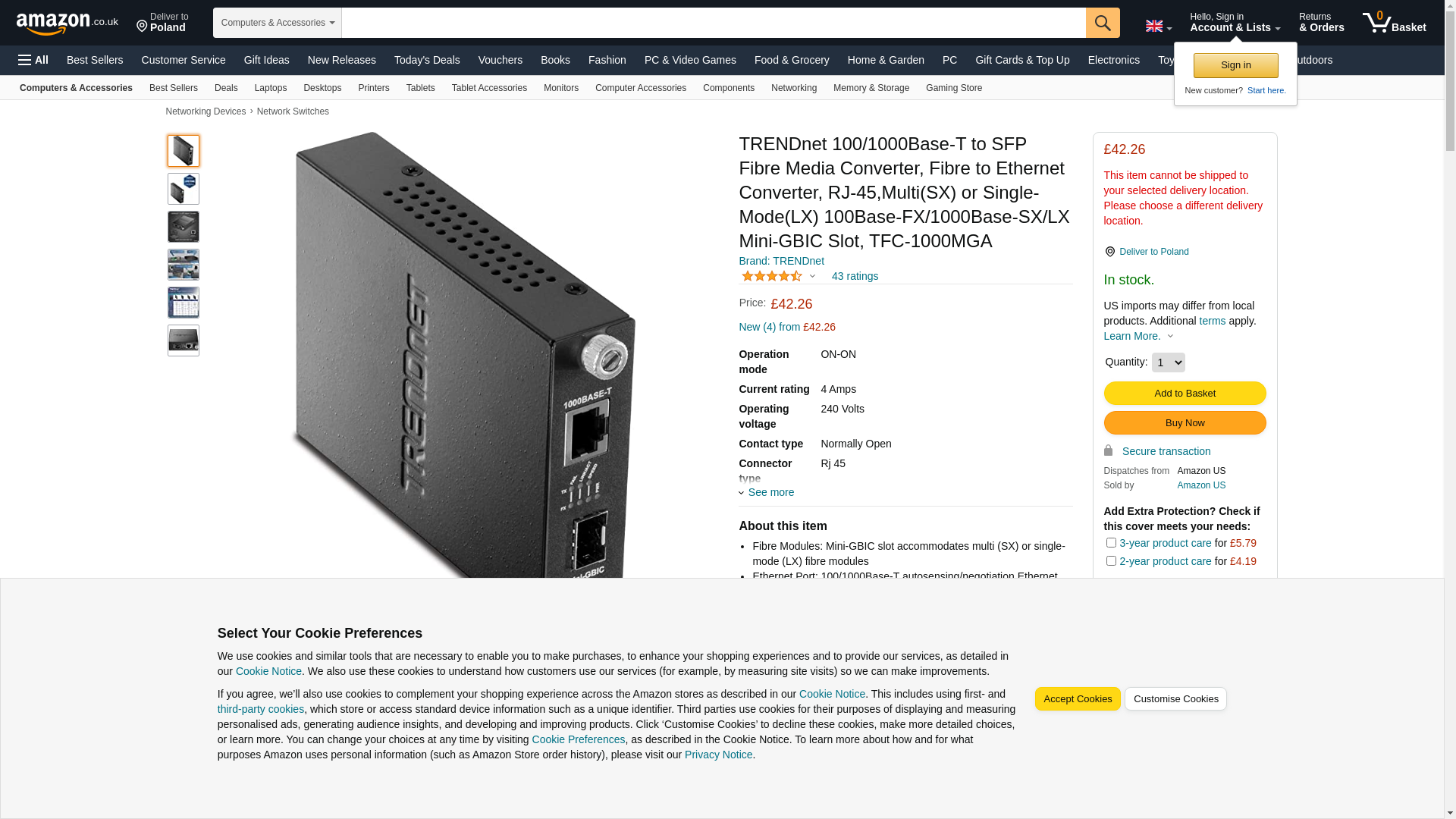The image size is (1456, 819).
Task: Check the 3-year product care box
Action: (x=1110, y=543)
